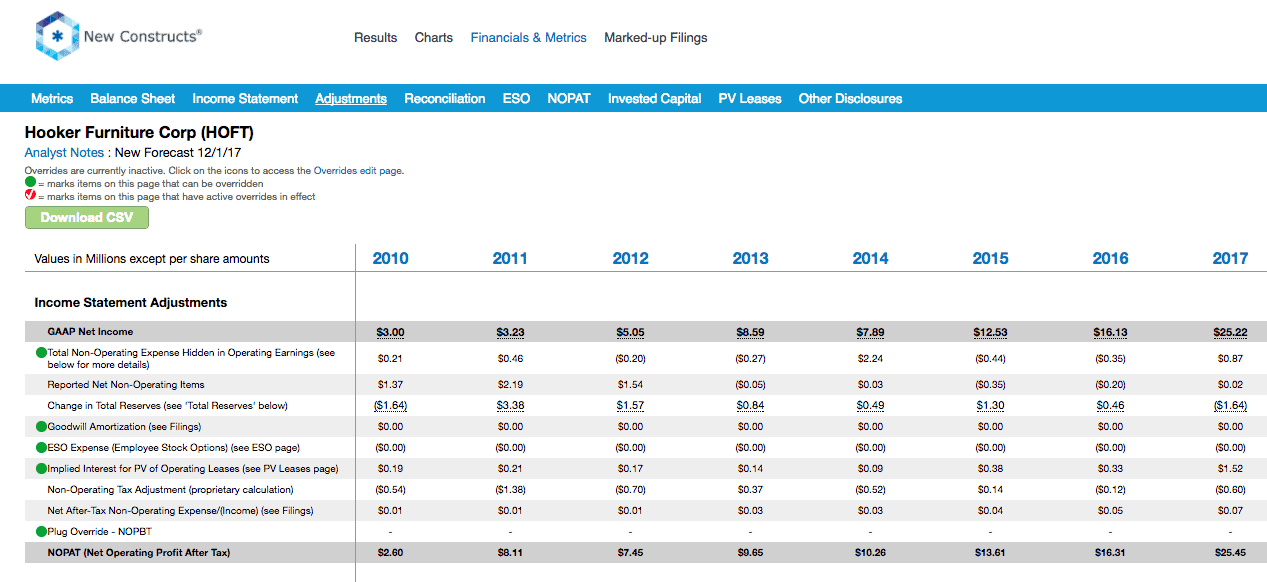Click Non-Operating Tax Adjustment row label
The width and height of the screenshot is (1267, 582).
pyautogui.click(x=170, y=490)
